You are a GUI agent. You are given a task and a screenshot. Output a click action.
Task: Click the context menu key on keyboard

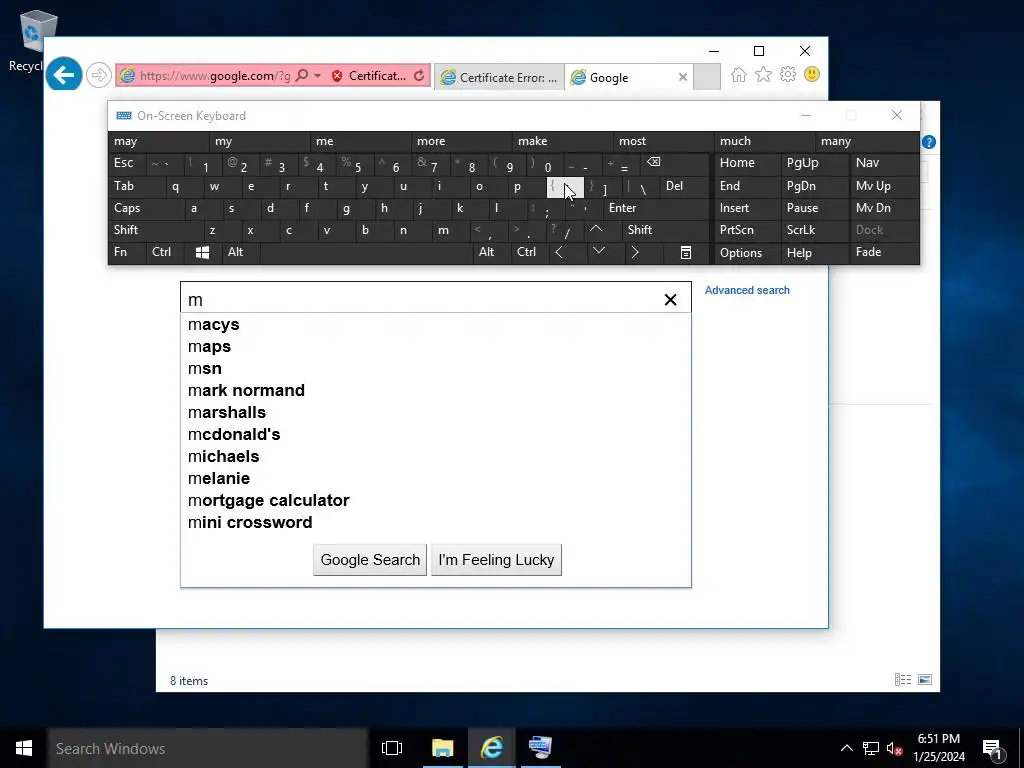[x=686, y=253]
